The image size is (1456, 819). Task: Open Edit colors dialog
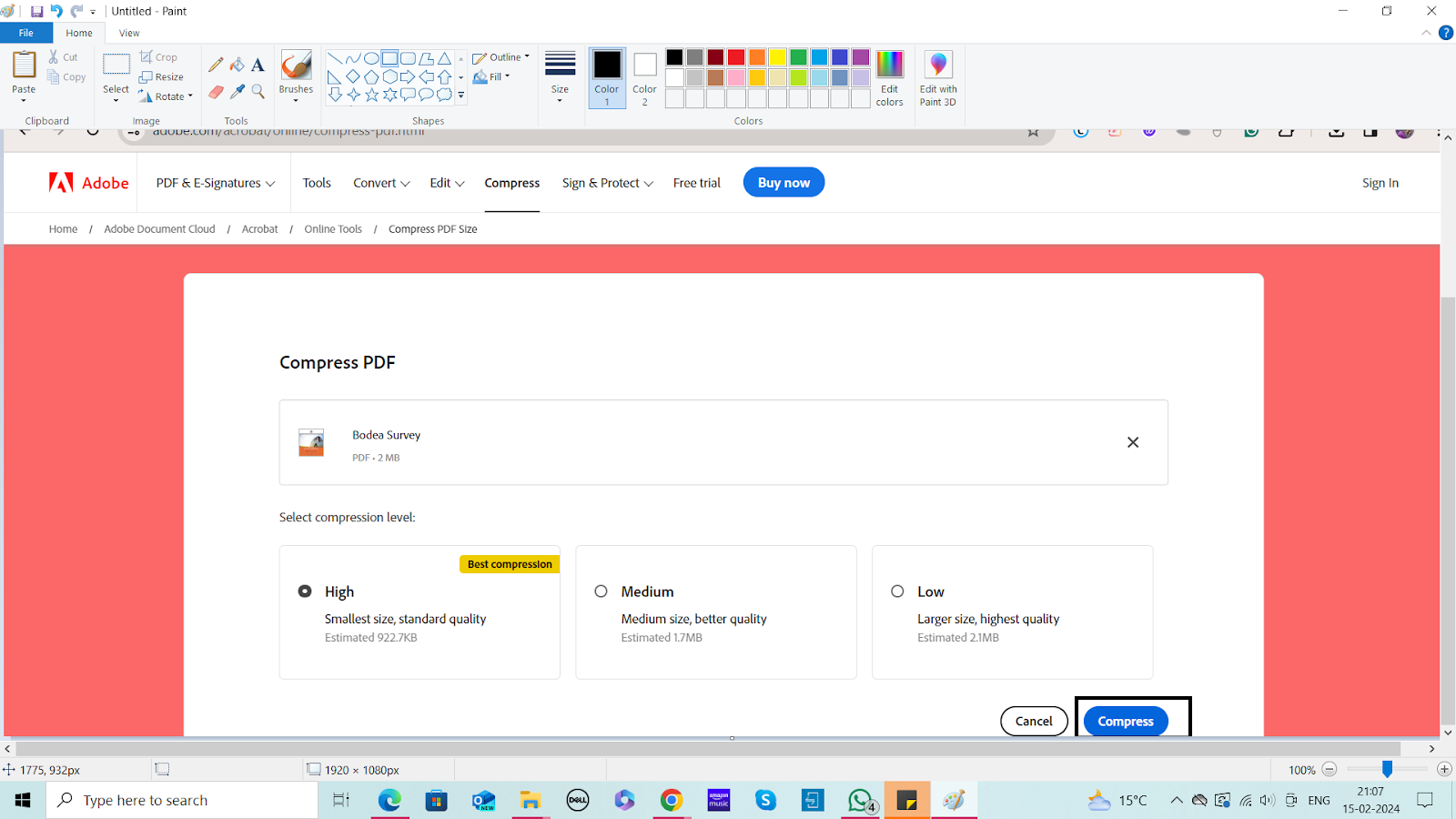pyautogui.click(x=889, y=78)
